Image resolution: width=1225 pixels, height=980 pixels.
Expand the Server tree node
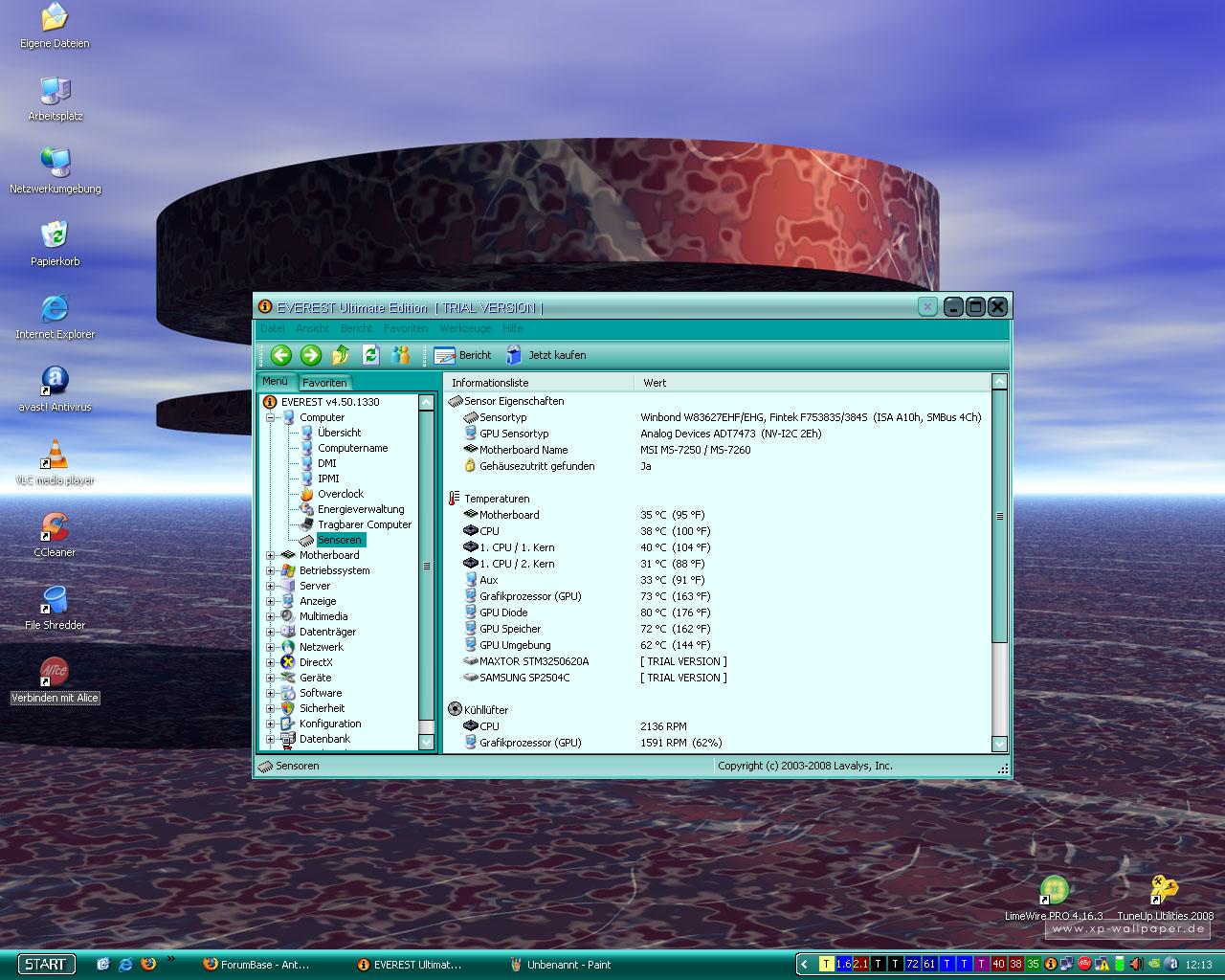(x=270, y=586)
